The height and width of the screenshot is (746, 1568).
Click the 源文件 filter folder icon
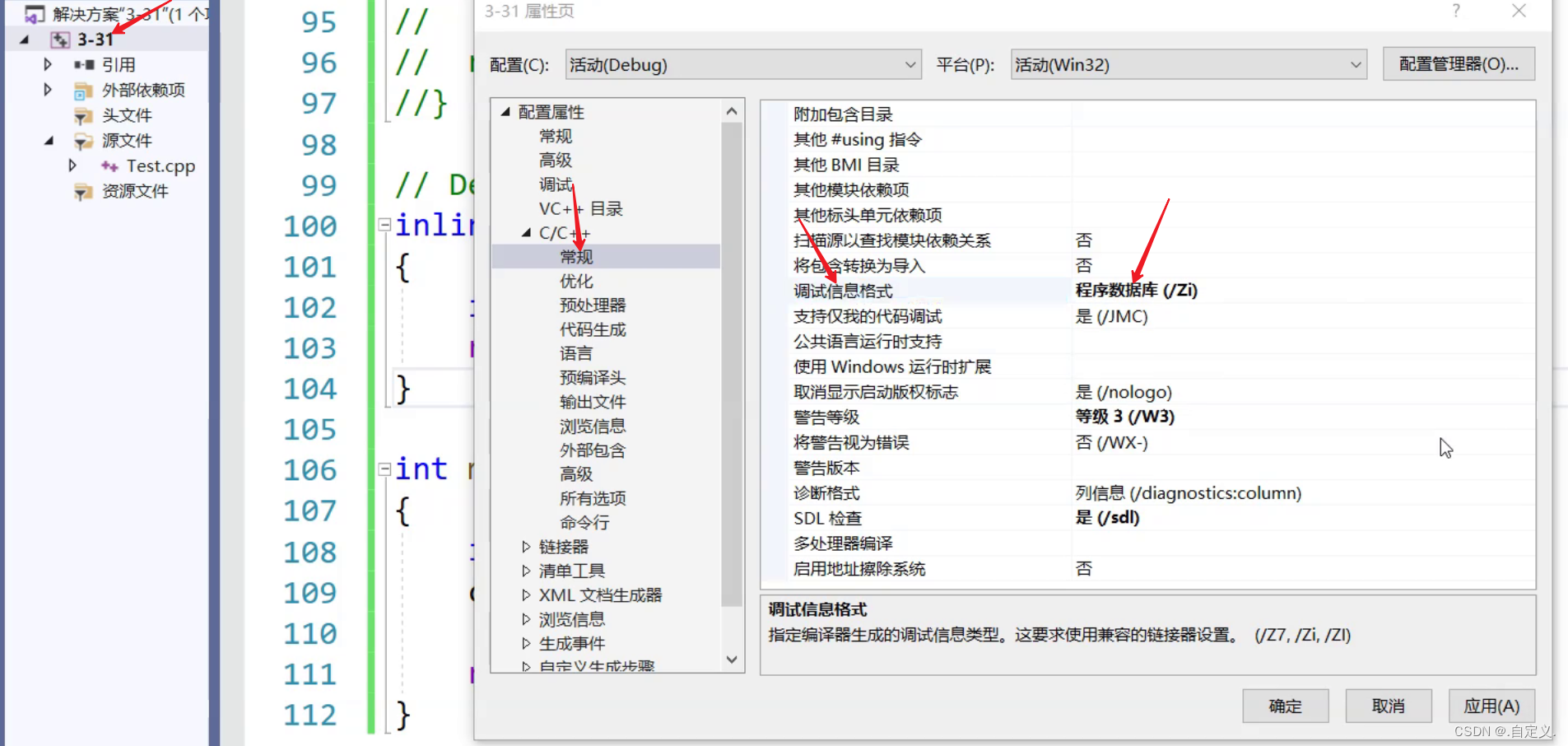[x=83, y=142]
